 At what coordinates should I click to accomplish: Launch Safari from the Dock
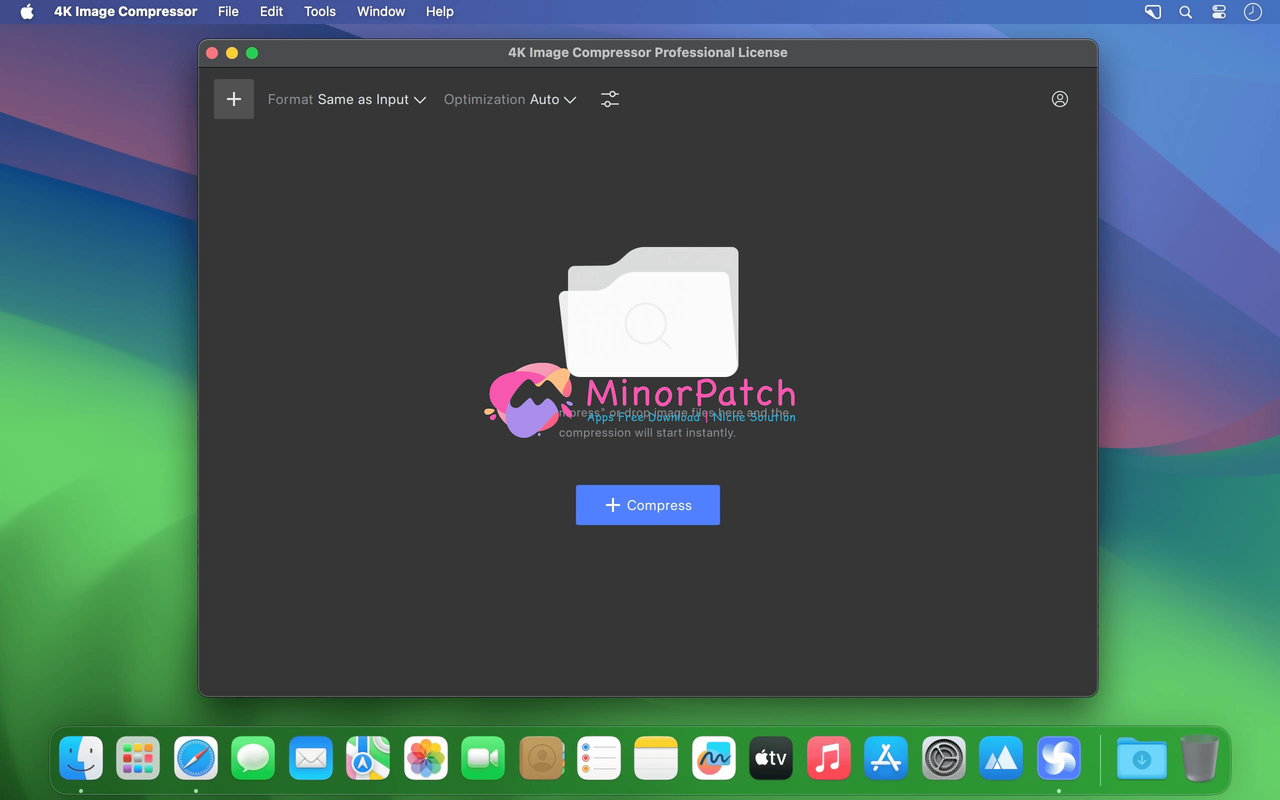coord(196,759)
